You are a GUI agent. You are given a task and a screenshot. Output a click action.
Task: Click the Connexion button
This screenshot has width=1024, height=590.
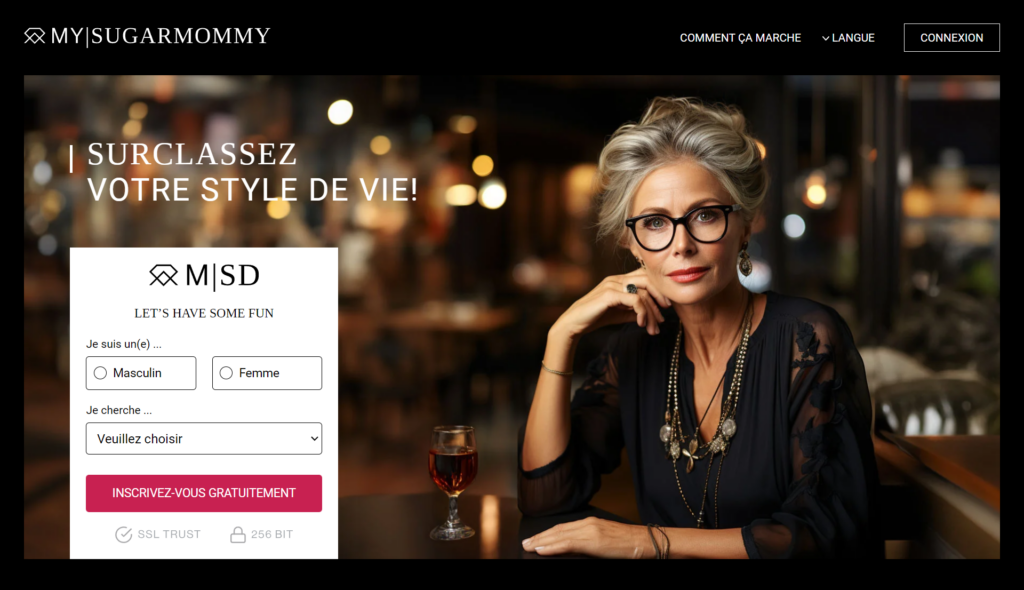click(x=952, y=38)
